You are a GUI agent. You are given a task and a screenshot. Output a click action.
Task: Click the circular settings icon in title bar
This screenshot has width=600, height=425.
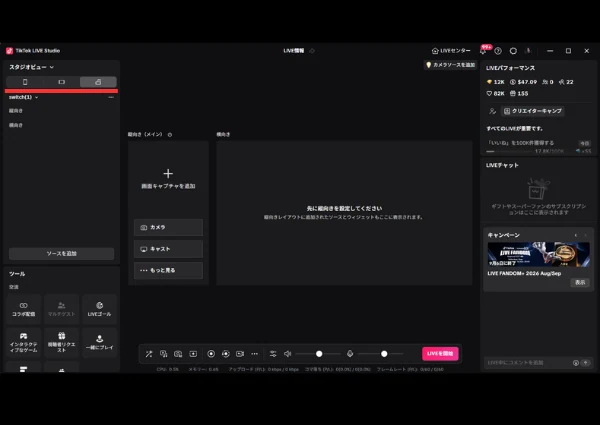tap(513, 50)
